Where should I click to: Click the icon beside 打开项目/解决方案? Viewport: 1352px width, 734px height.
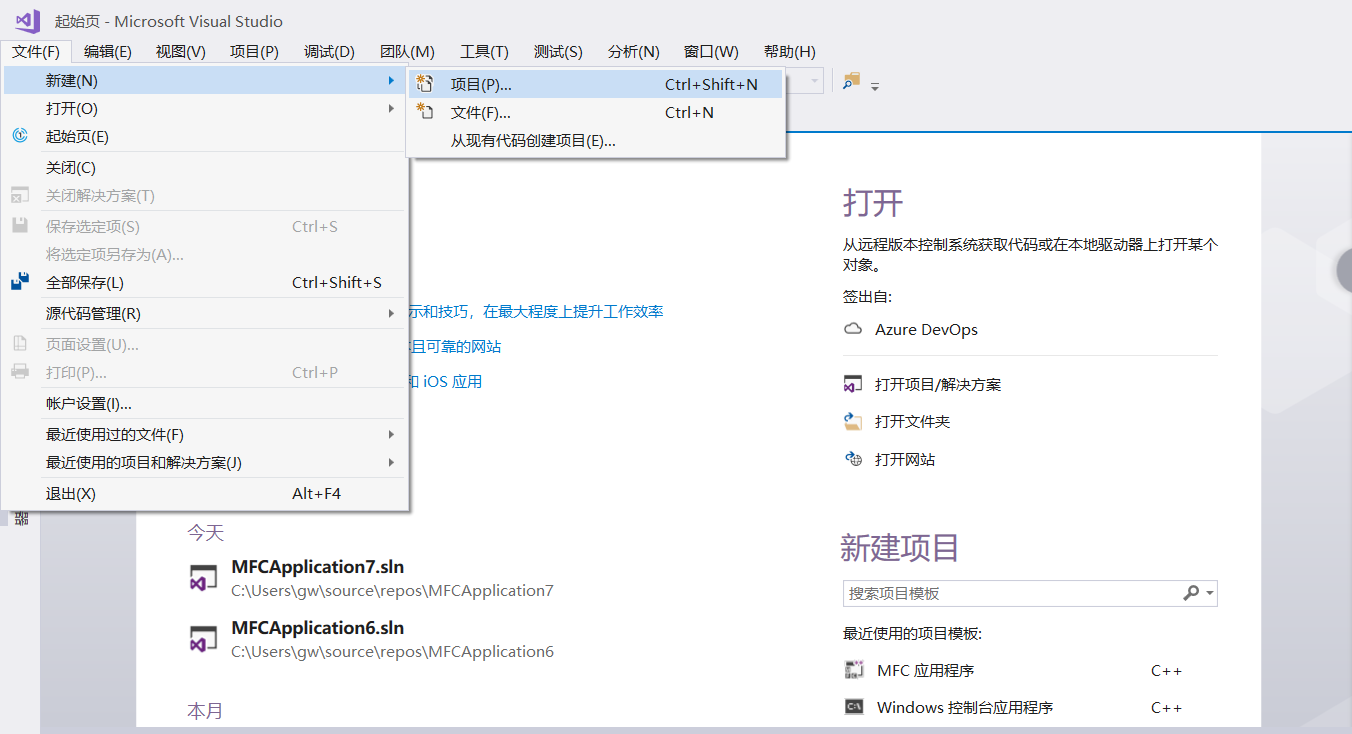853,384
